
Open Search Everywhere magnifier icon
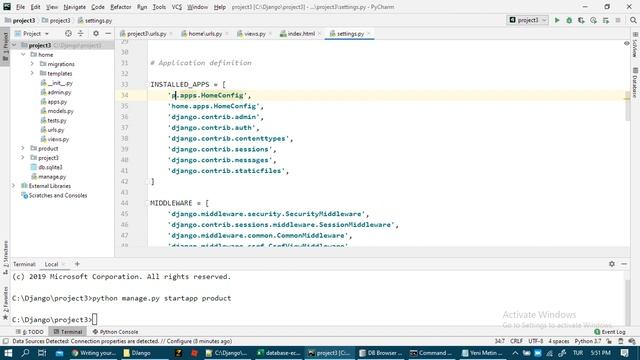tap(633, 20)
